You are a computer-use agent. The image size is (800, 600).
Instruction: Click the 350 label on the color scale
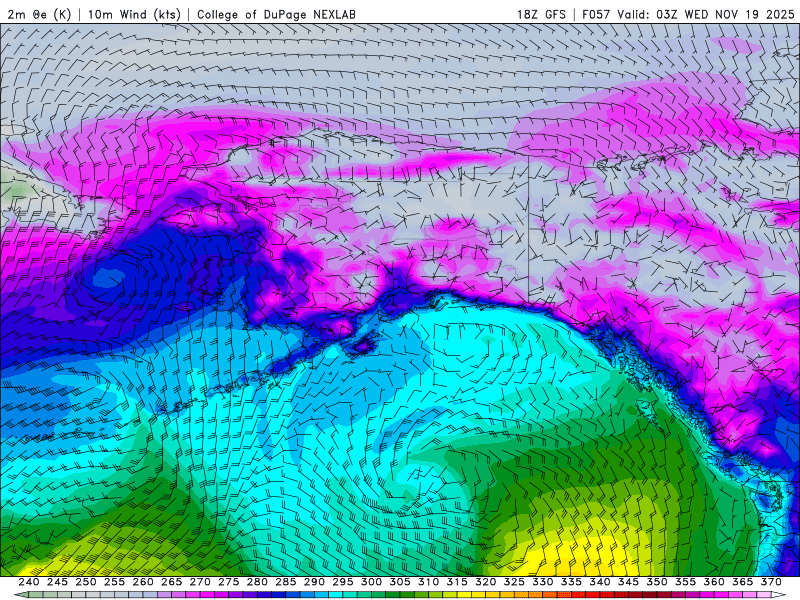[657, 582]
